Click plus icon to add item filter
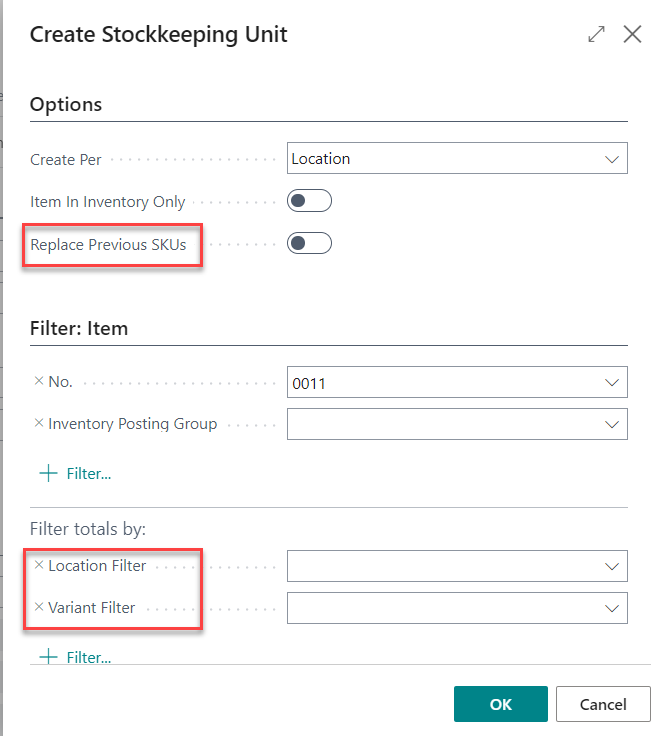This screenshot has height=736, width=652. [48, 473]
